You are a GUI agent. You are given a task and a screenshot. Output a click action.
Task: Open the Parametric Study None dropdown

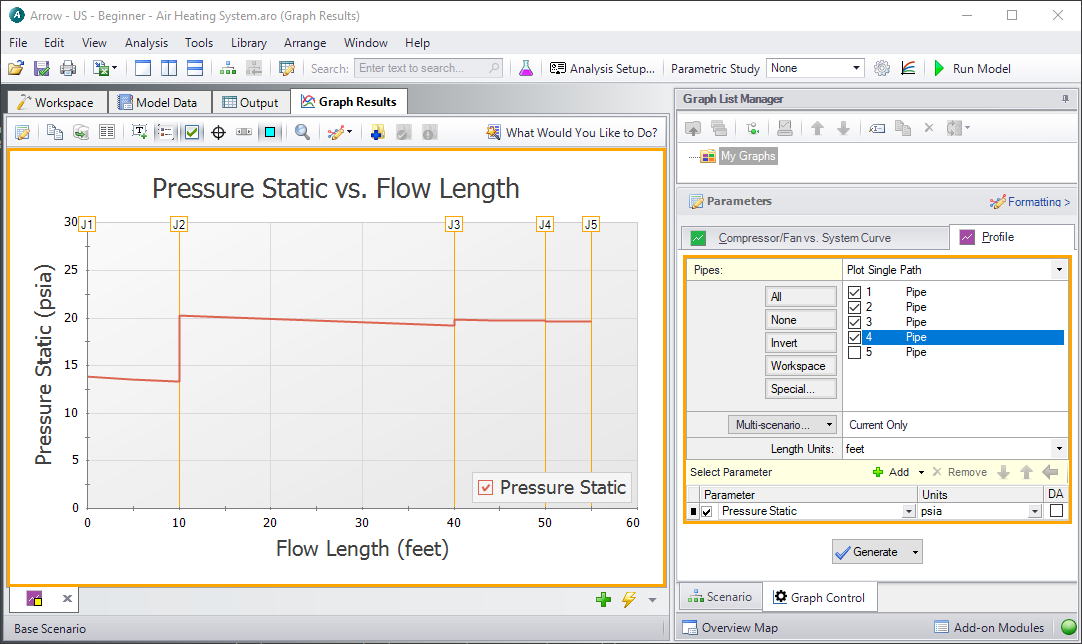point(856,68)
